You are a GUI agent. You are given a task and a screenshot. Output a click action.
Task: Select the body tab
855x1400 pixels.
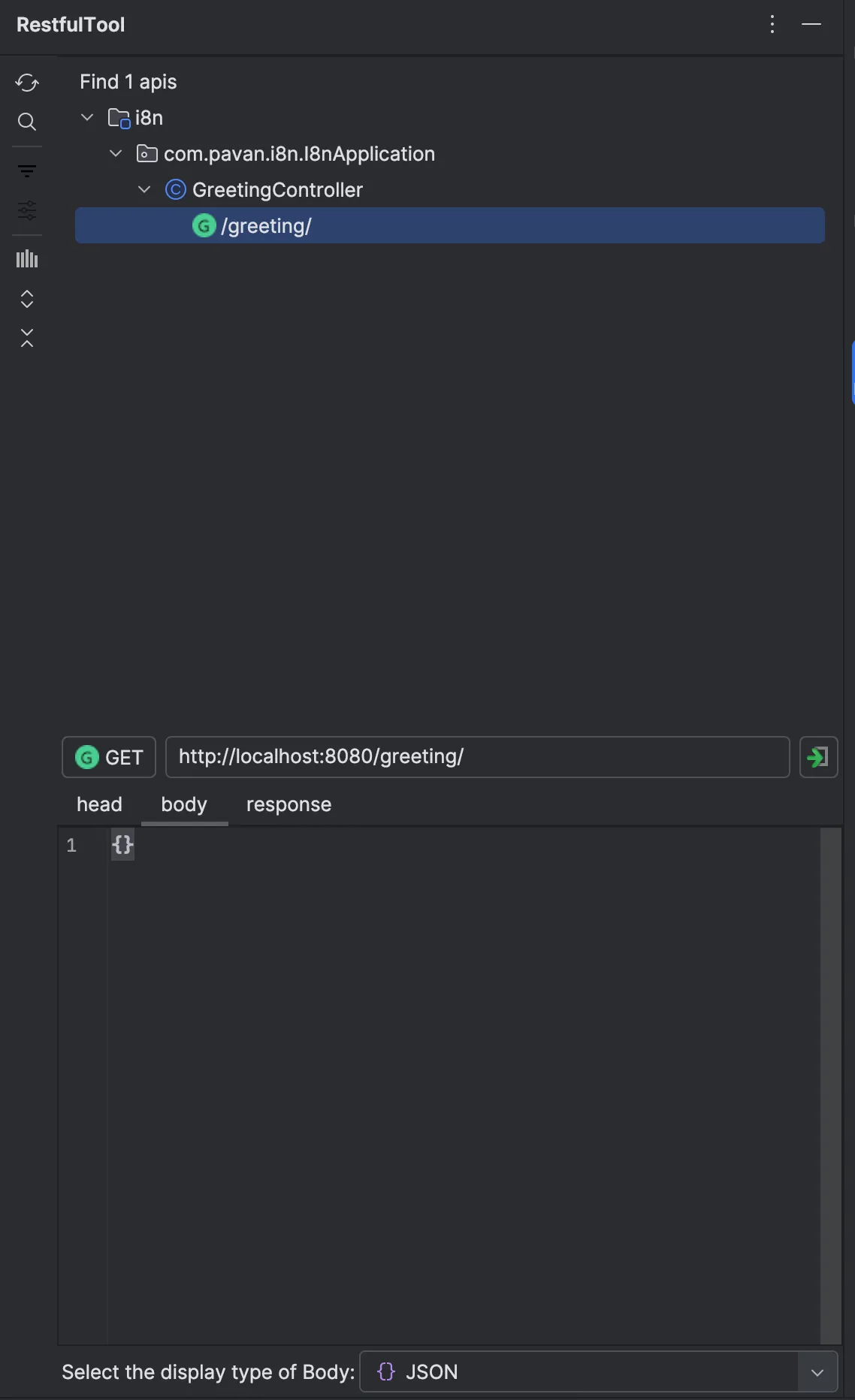coord(184,804)
